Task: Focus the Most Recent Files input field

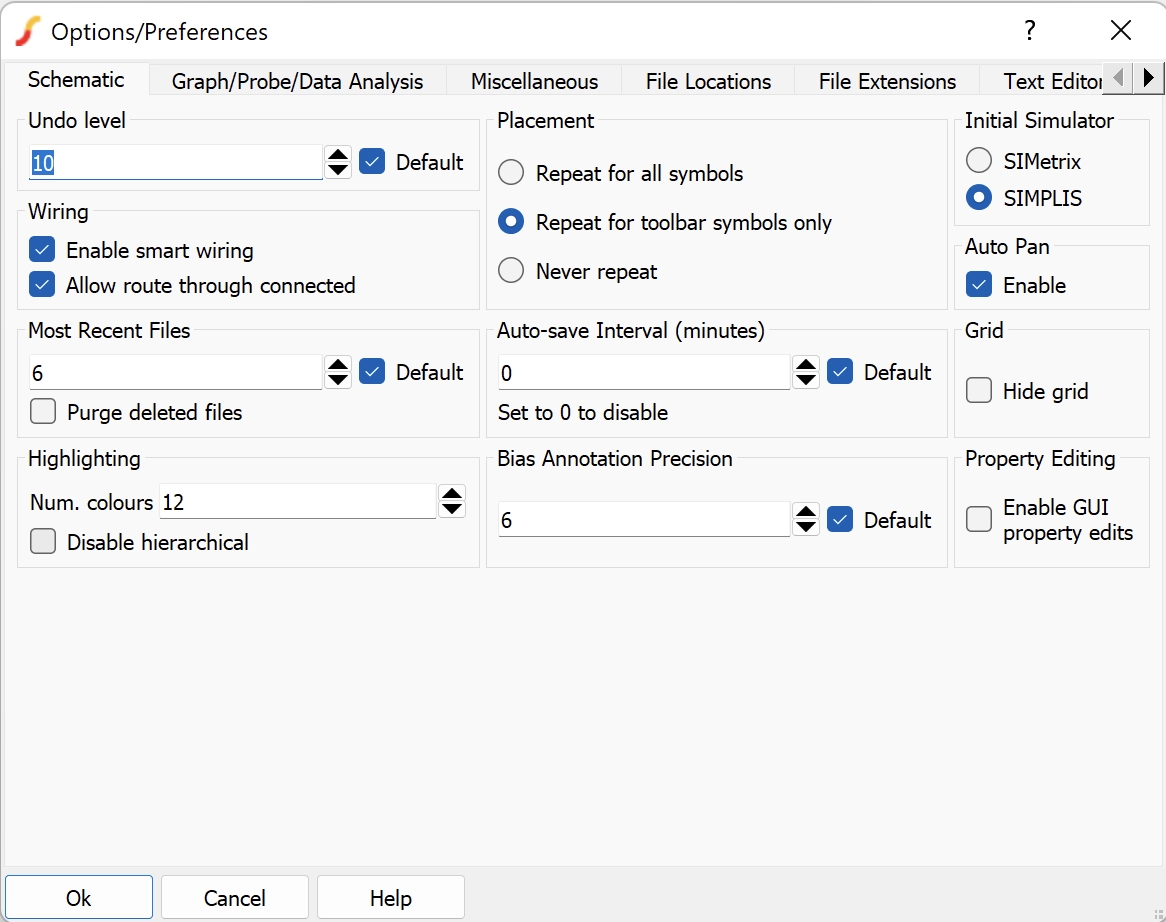Action: [175, 373]
